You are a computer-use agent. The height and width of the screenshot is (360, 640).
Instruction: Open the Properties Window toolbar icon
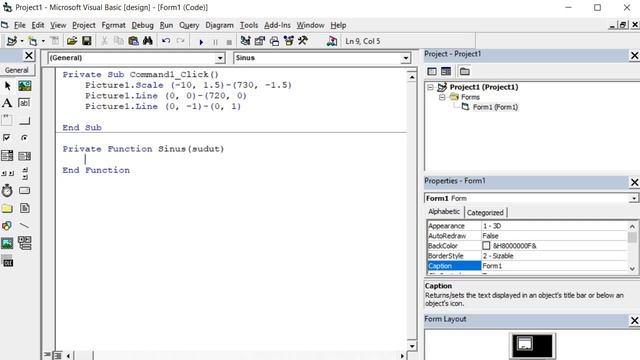(260, 41)
